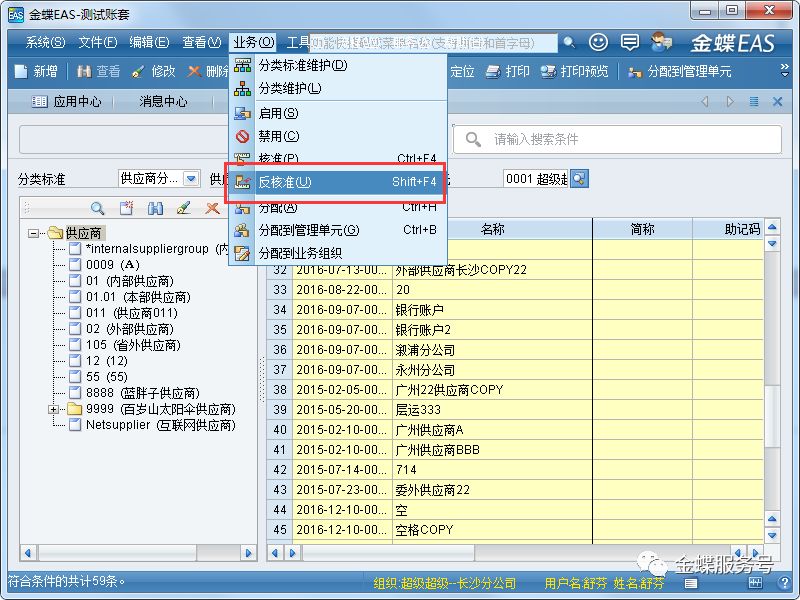Click the row named 银行账户2
This screenshot has height=600, width=800.
pyautogui.click(x=515, y=330)
